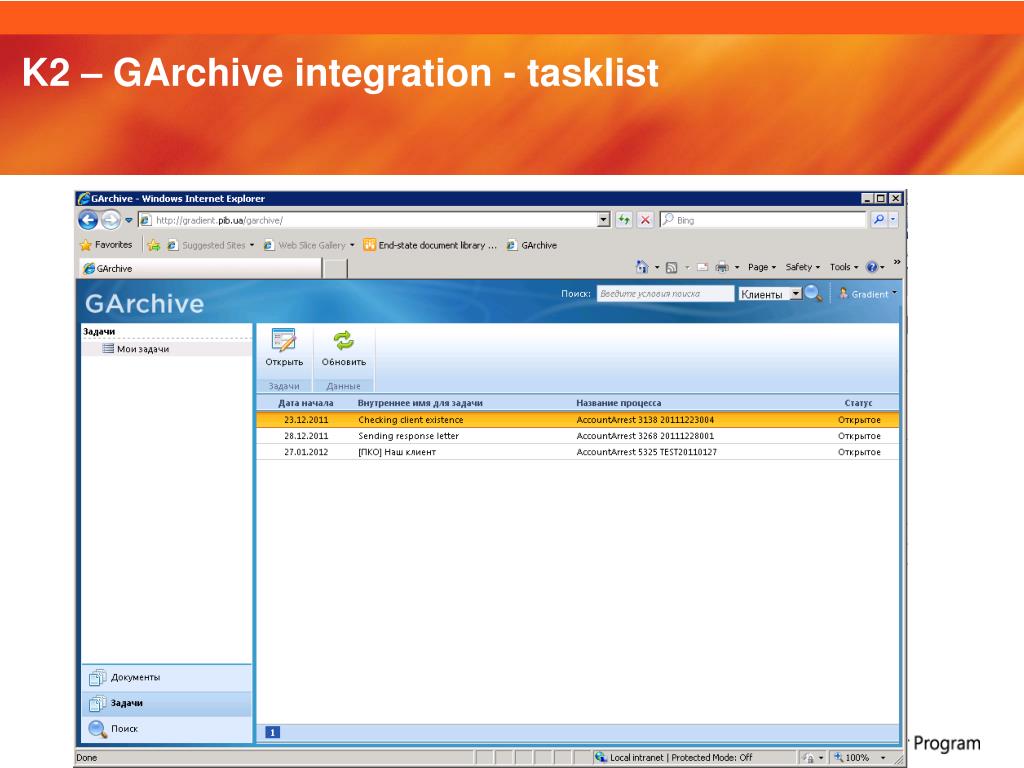Open End-state document library favorite
Image resolution: width=1024 pixels, height=768 pixels.
[430, 245]
